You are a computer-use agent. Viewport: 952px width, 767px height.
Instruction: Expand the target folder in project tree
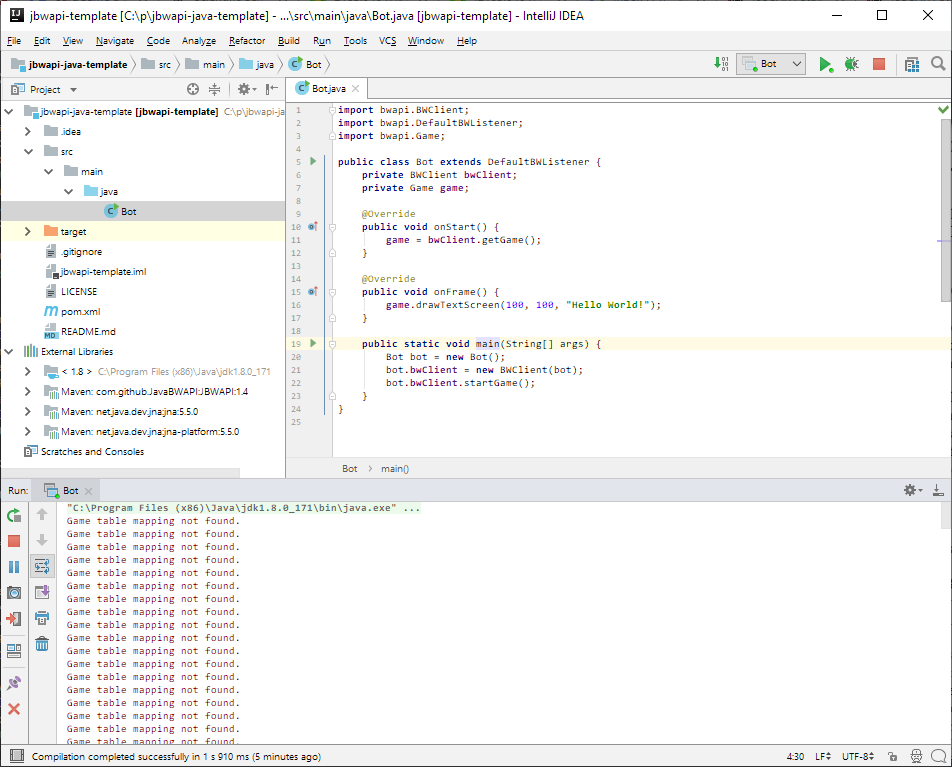(x=28, y=231)
